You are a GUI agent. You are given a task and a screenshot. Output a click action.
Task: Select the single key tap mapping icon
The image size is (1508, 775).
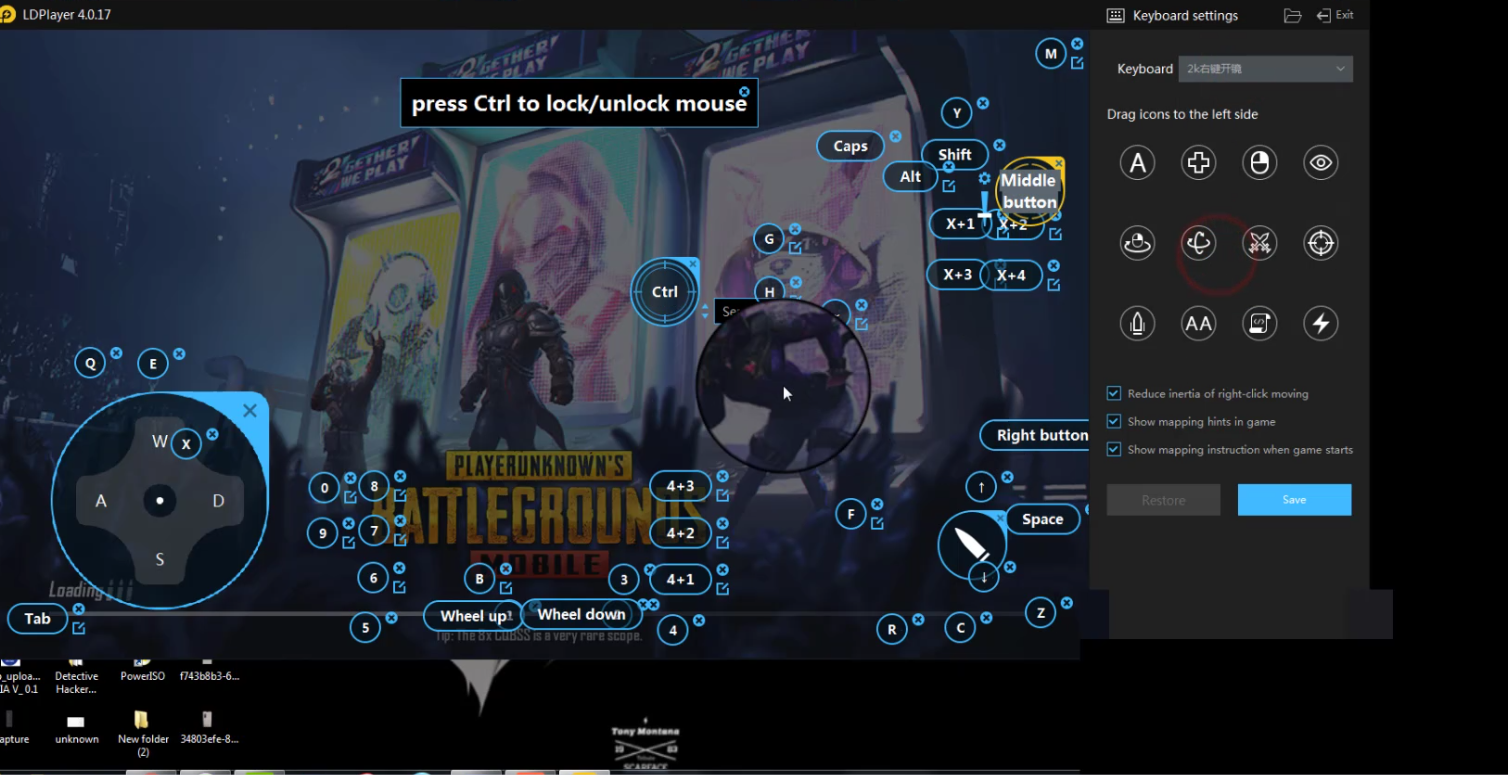click(1137, 162)
